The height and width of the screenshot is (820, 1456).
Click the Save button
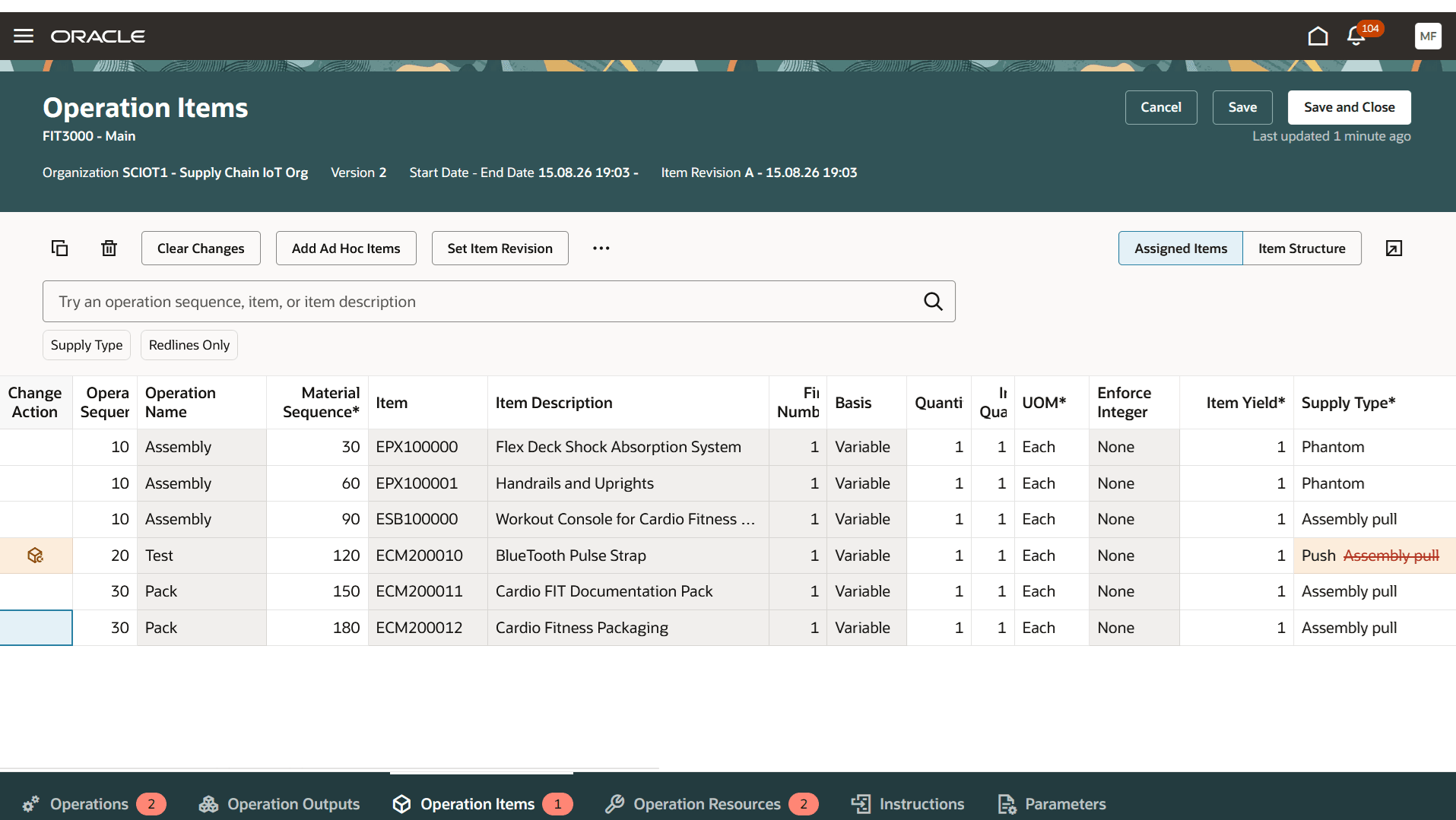(1242, 107)
